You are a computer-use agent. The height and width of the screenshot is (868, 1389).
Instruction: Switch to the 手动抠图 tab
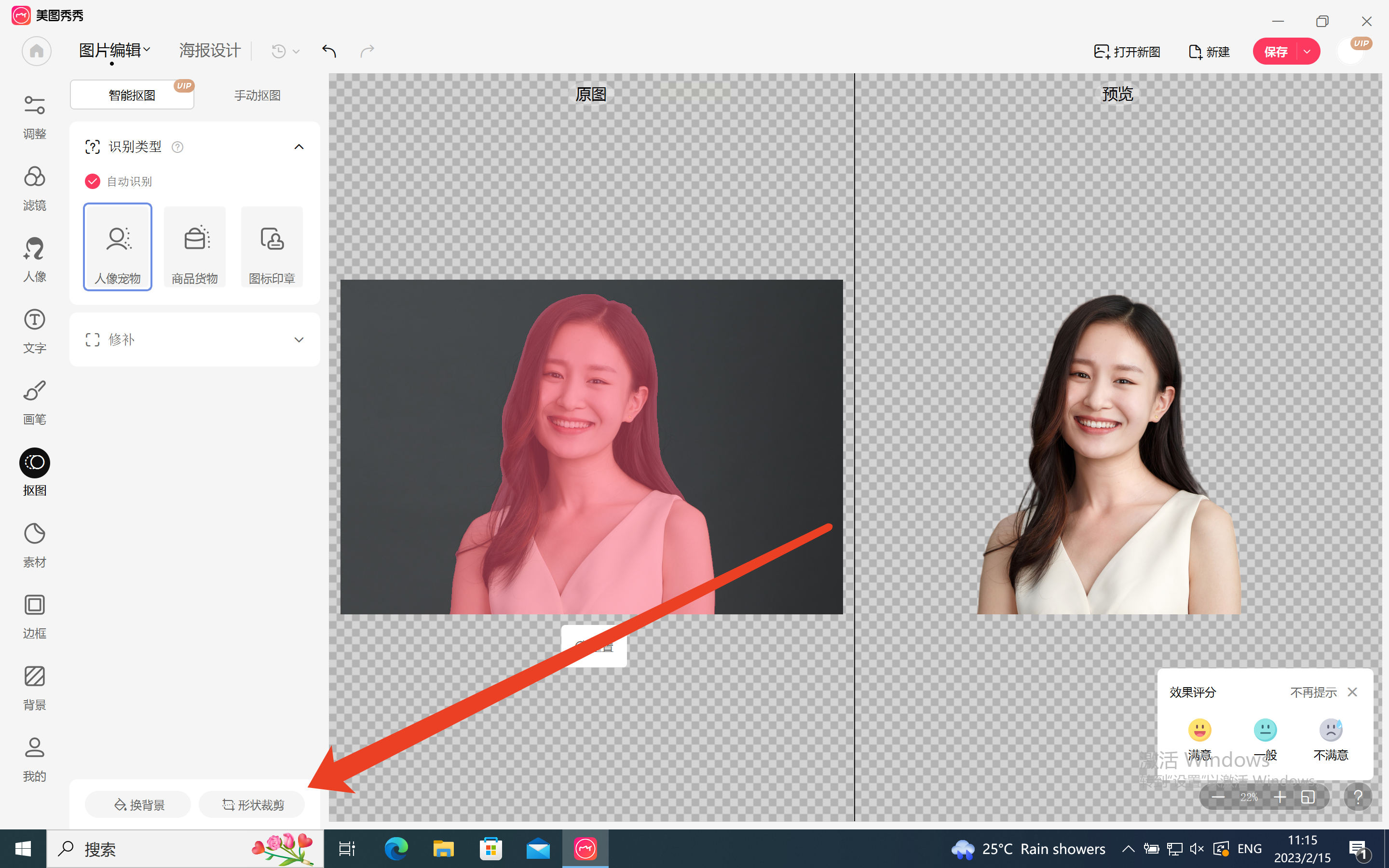257,95
